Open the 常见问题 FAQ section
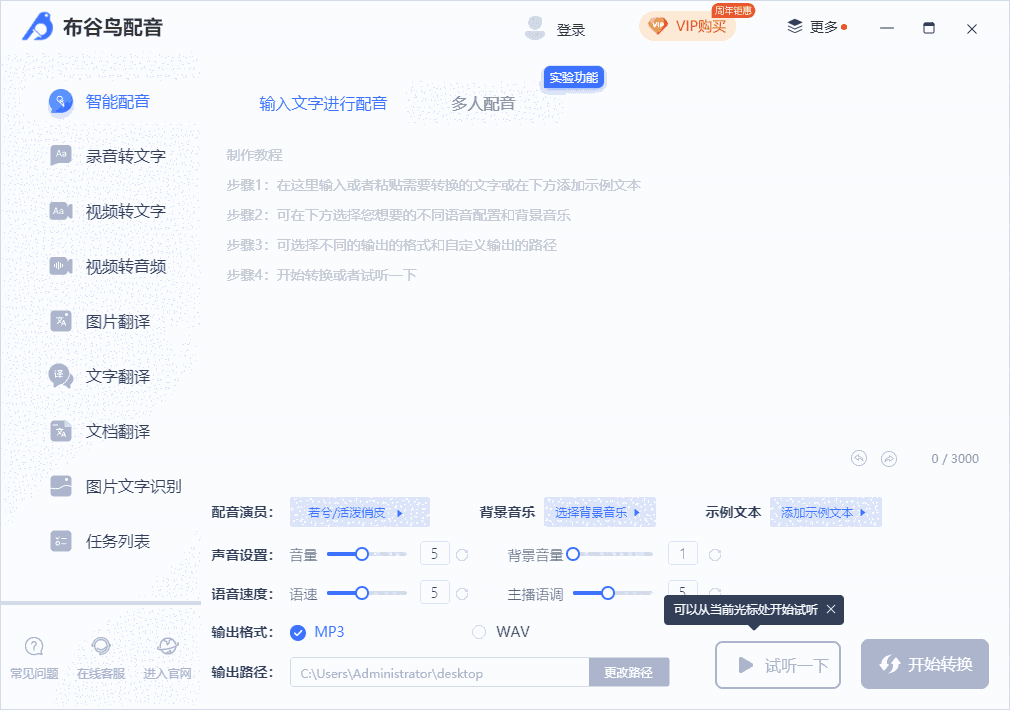1010x710 pixels. tap(35, 655)
